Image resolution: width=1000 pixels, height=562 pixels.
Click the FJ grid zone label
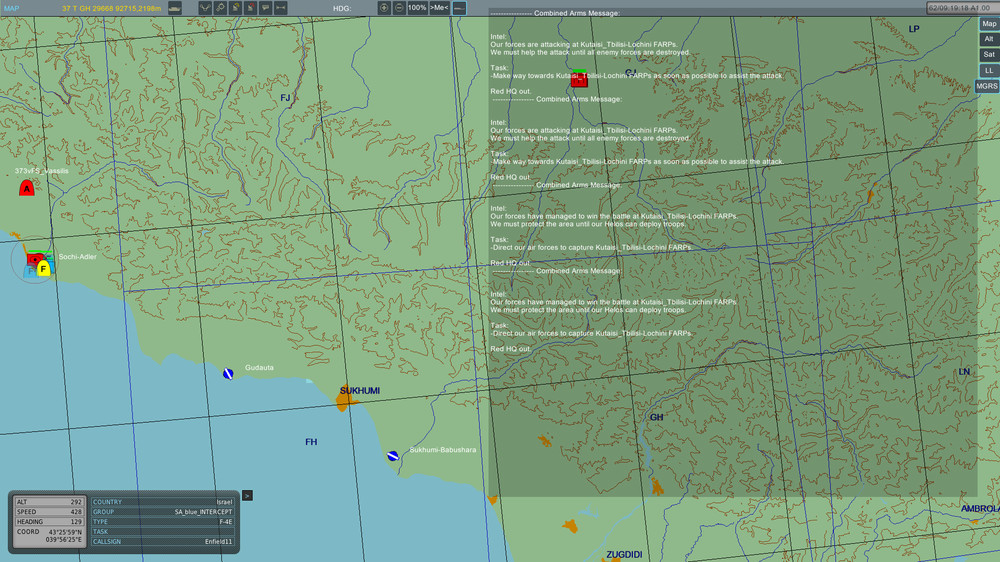[285, 98]
